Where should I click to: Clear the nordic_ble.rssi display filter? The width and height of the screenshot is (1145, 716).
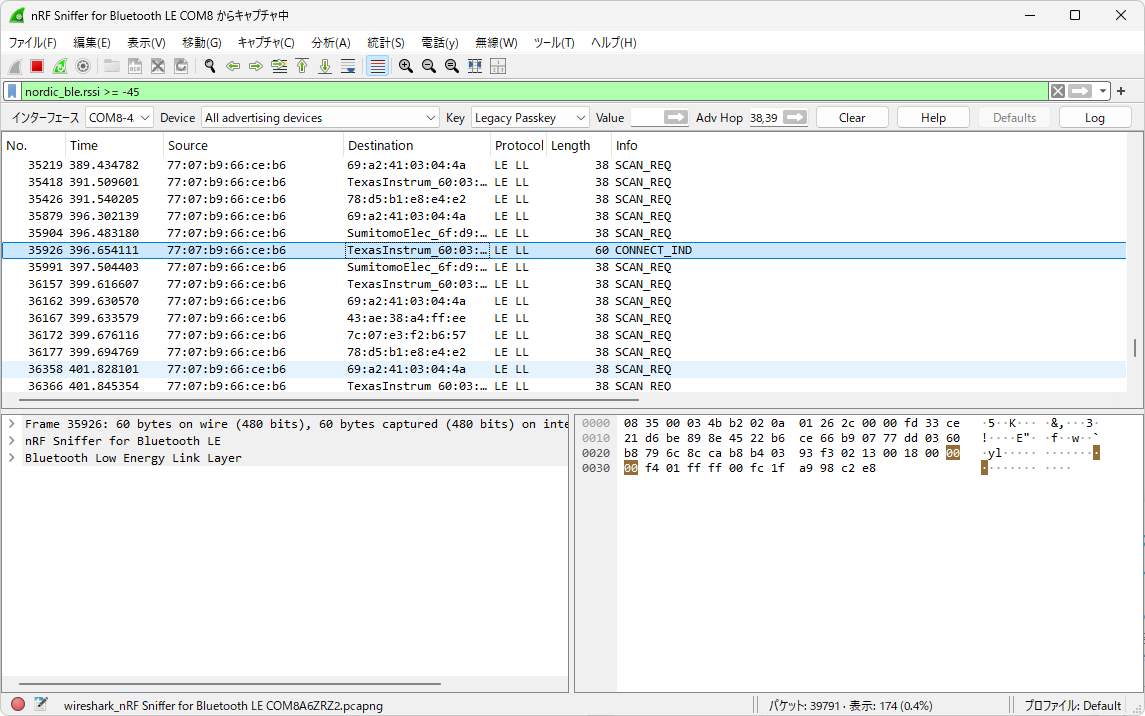[1057, 91]
